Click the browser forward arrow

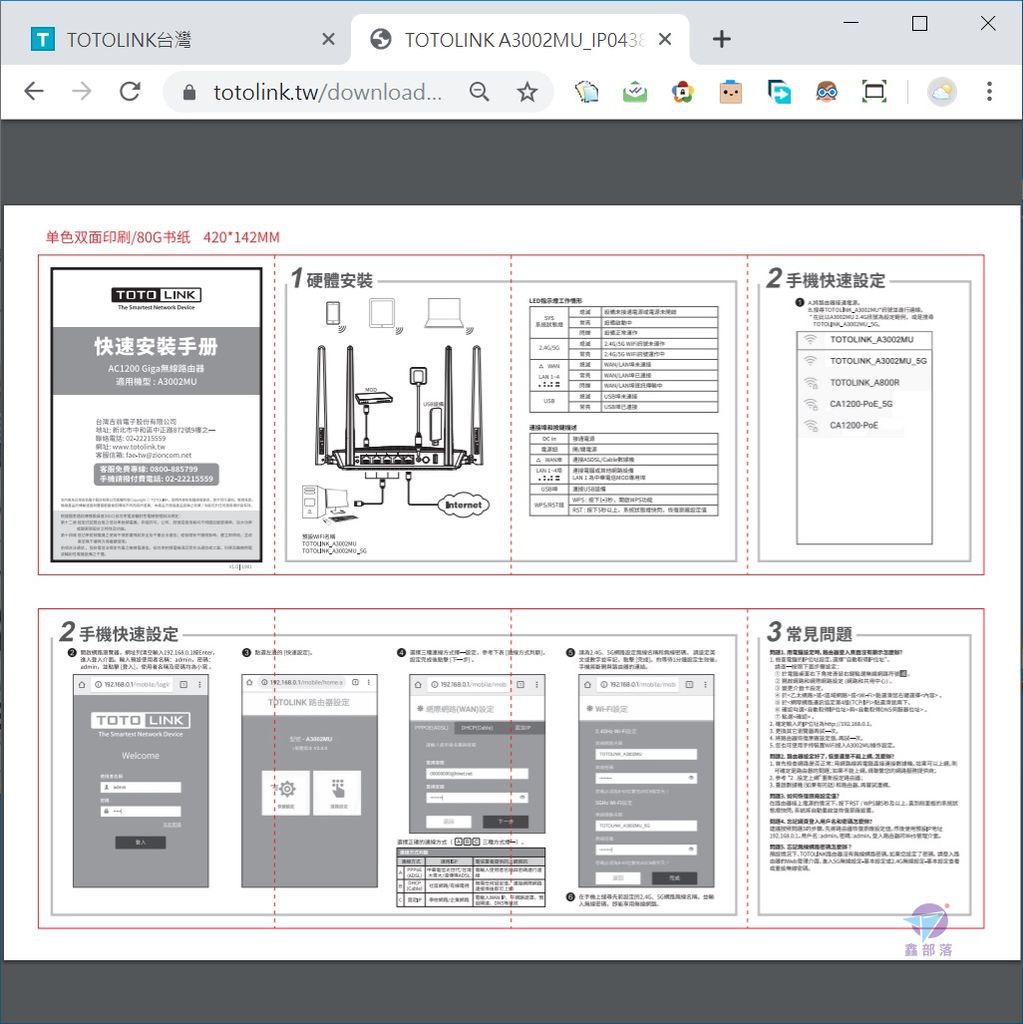pos(82,91)
